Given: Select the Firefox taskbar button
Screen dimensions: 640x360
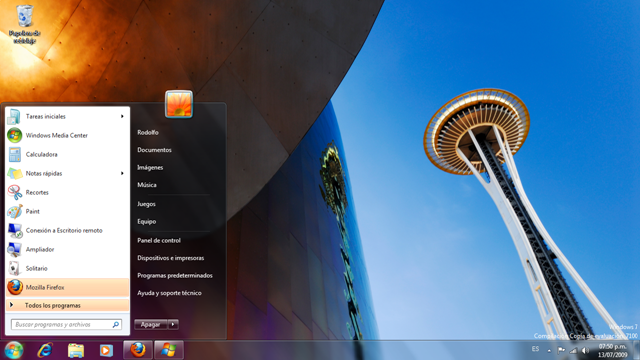Looking at the screenshot, I should tap(138, 350).
